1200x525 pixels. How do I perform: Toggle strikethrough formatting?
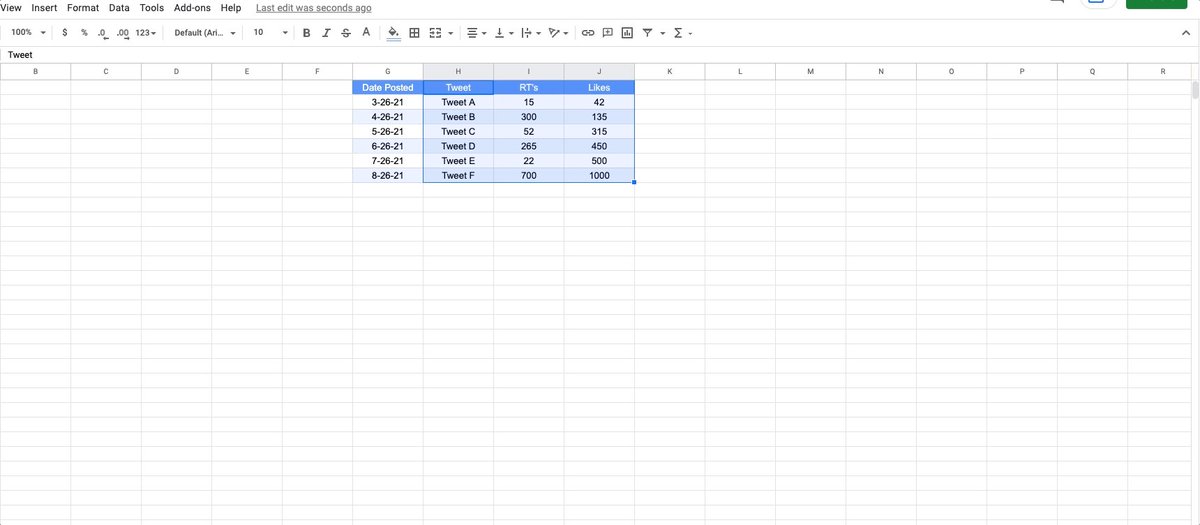346,33
